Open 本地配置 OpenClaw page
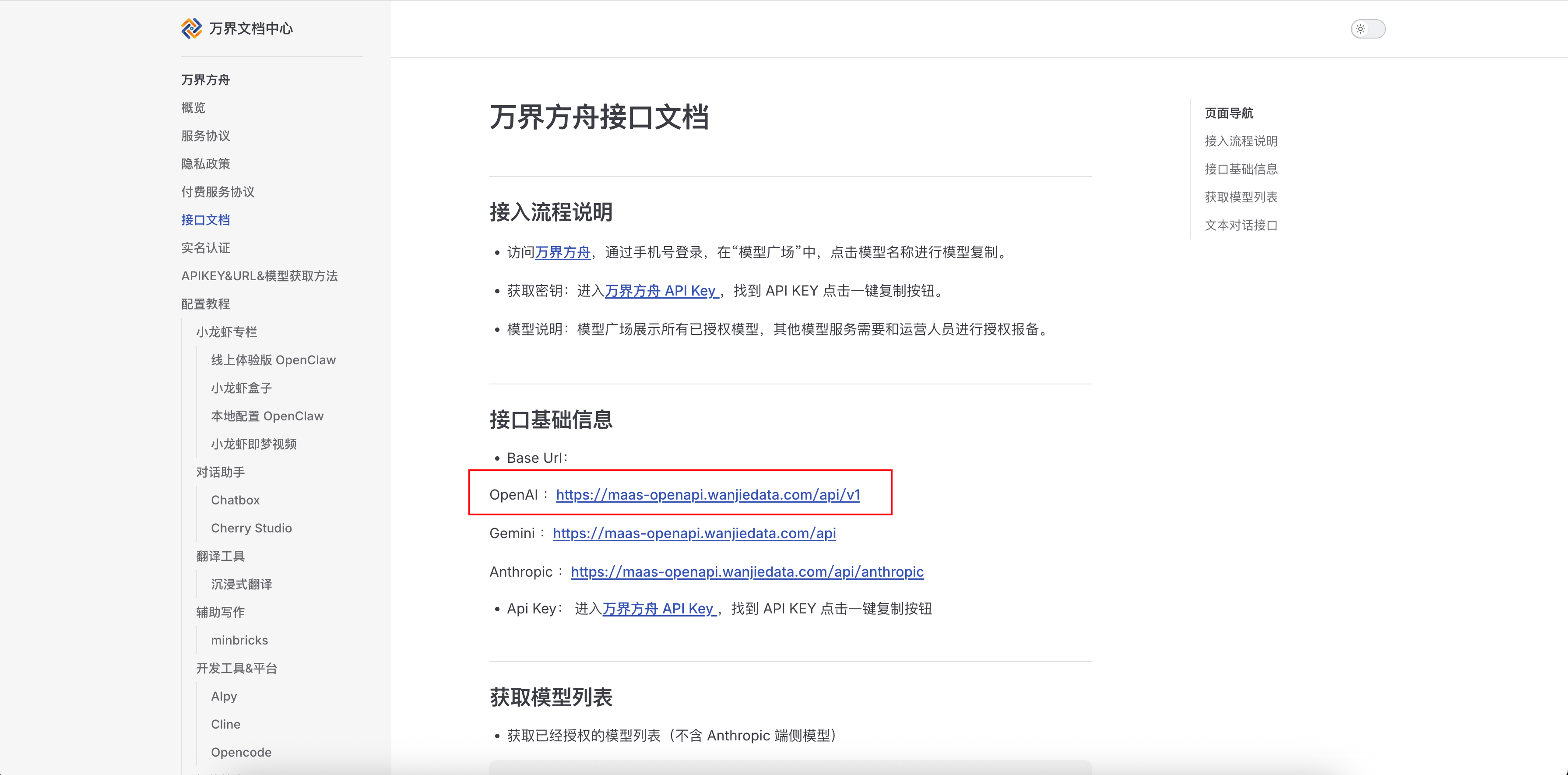Screen dimensions: 1568x775 pyautogui.click(x=267, y=416)
